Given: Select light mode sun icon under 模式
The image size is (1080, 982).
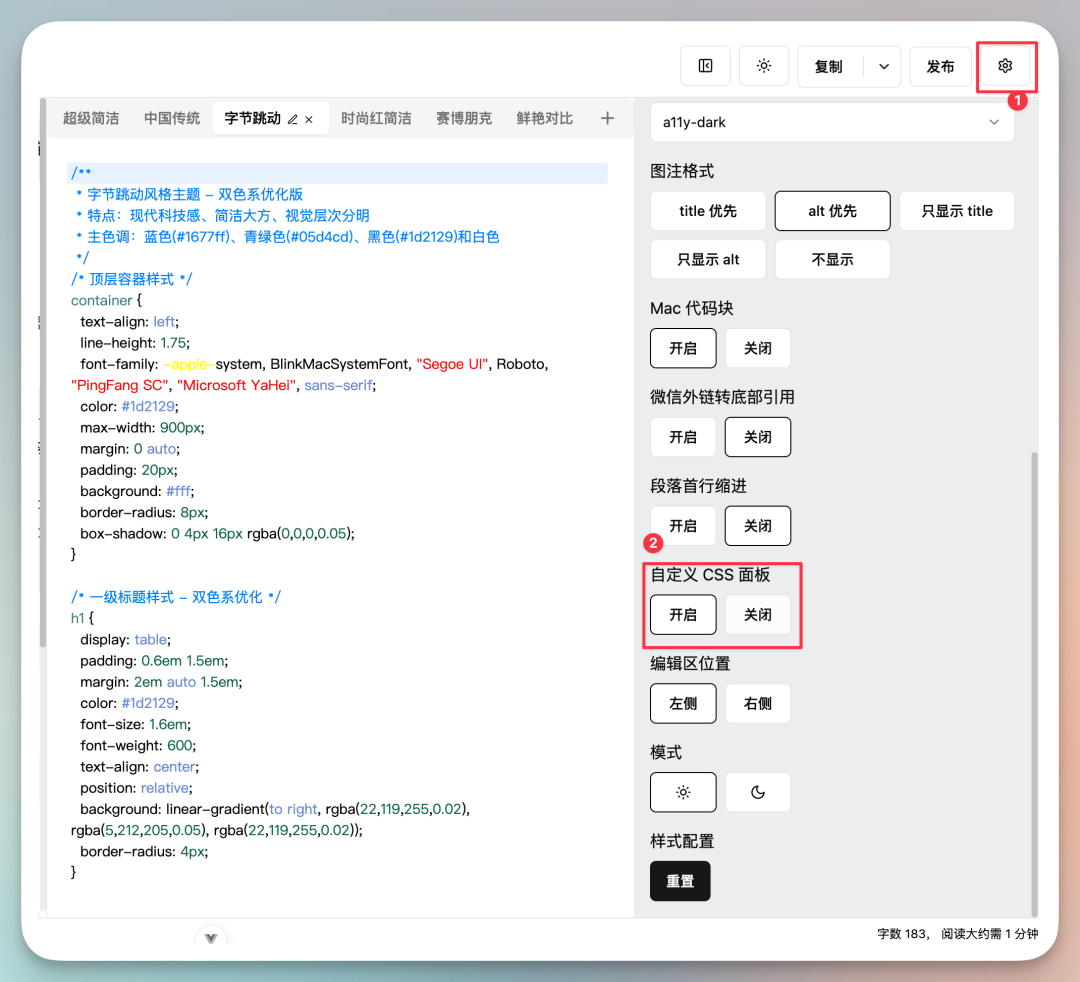Looking at the screenshot, I should (x=683, y=793).
